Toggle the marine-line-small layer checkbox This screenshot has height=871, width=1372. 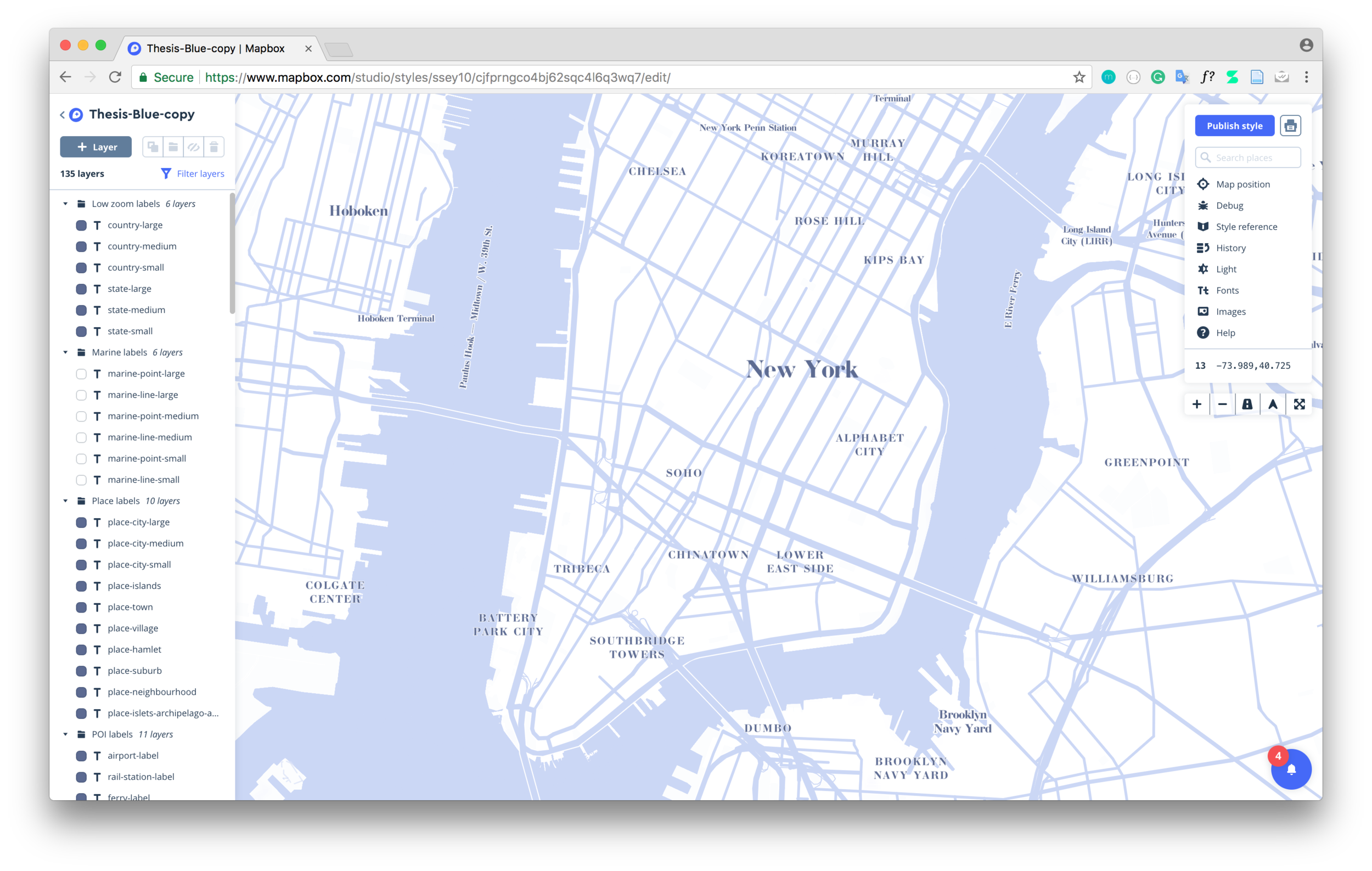pyautogui.click(x=81, y=480)
